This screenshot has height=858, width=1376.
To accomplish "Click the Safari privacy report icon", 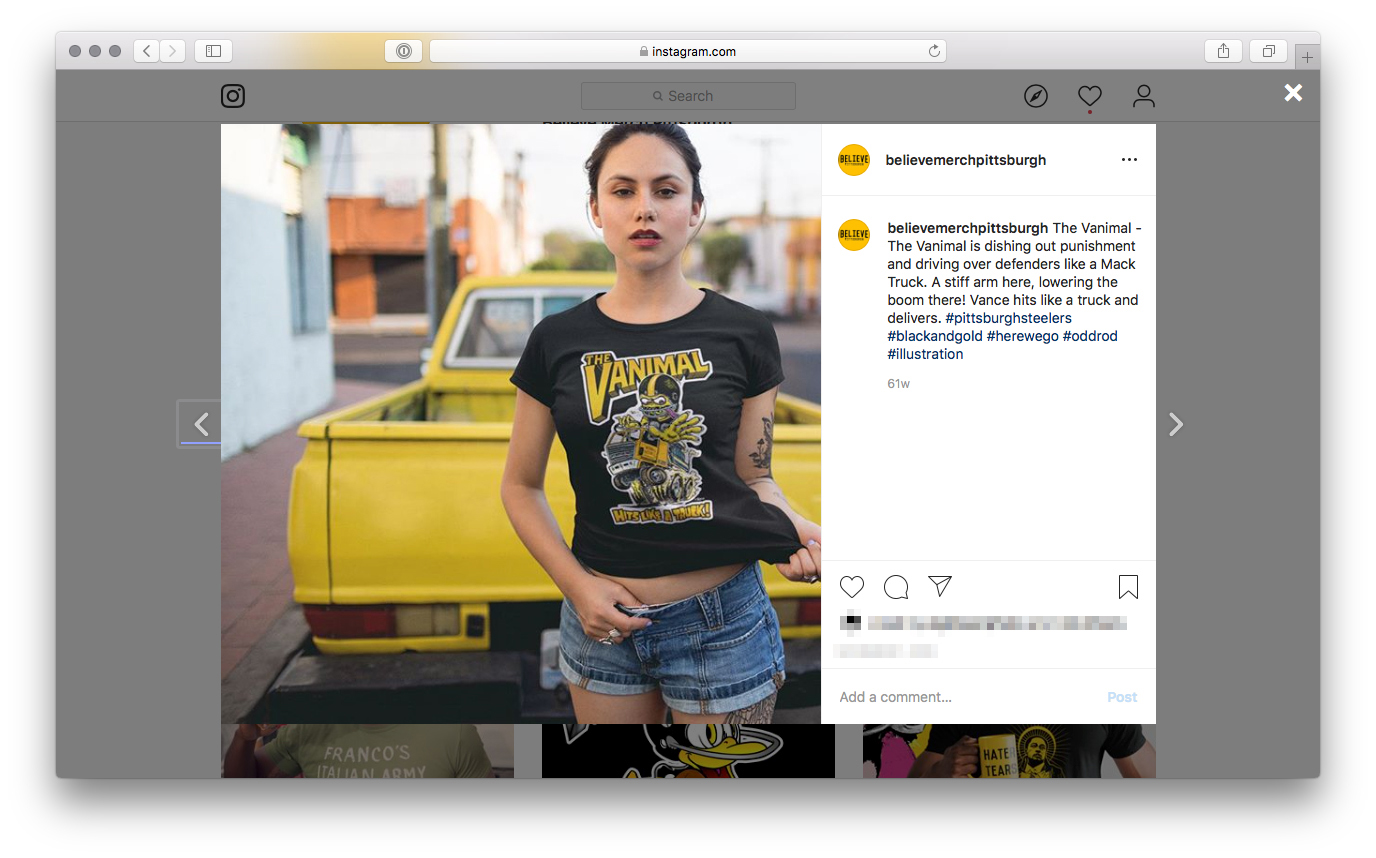I will pyautogui.click(x=403, y=51).
